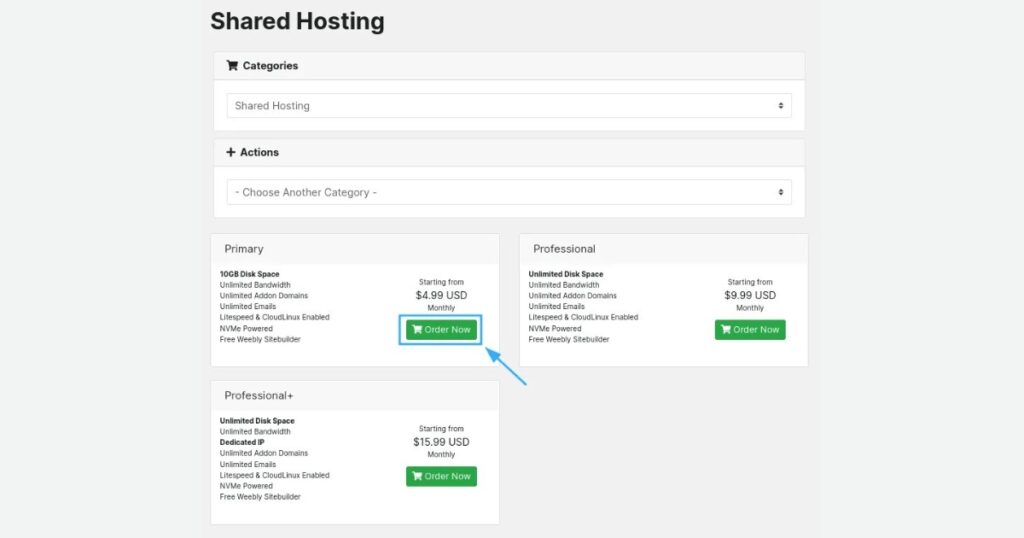Click the Professional plan title
This screenshot has height=538, width=1024.
pyautogui.click(x=564, y=249)
